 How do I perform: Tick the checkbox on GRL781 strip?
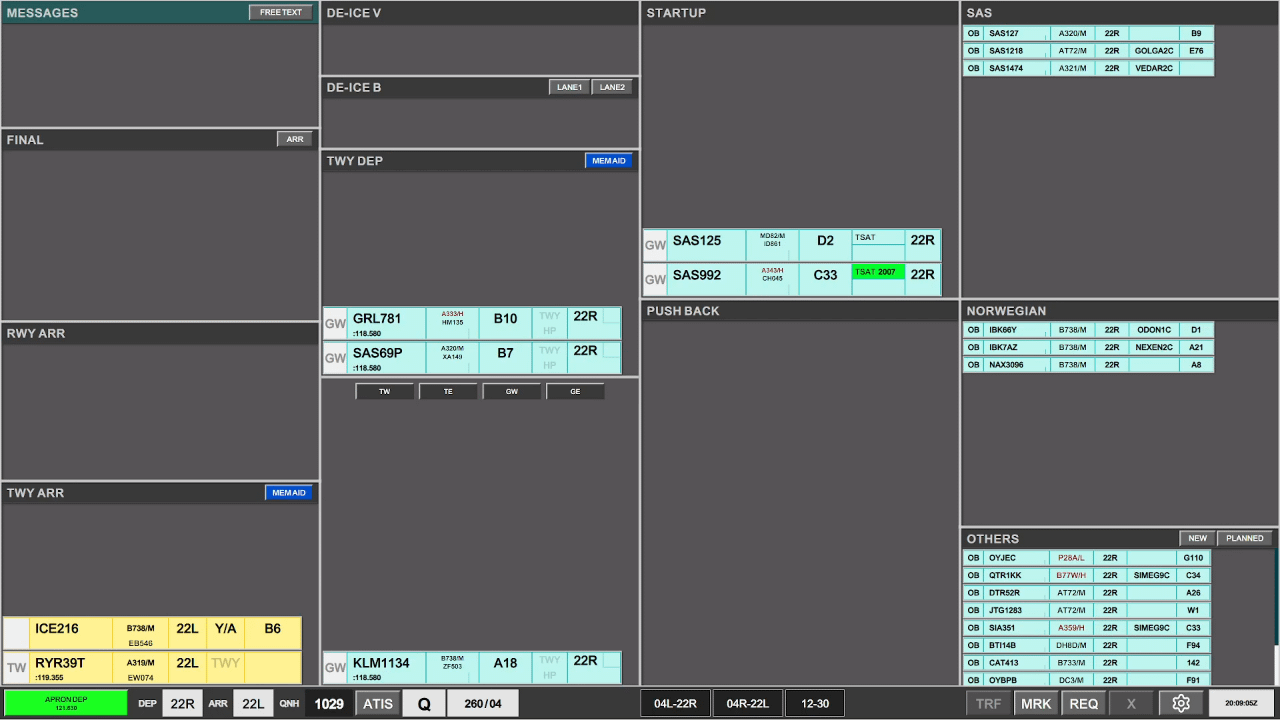coord(610,316)
